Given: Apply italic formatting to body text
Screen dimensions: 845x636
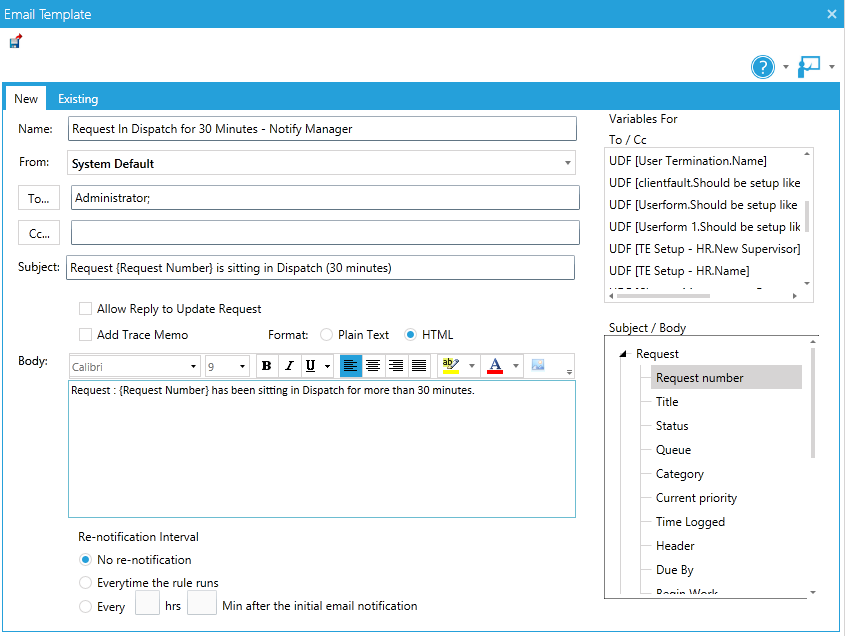Looking at the screenshot, I should (x=288, y=365).
